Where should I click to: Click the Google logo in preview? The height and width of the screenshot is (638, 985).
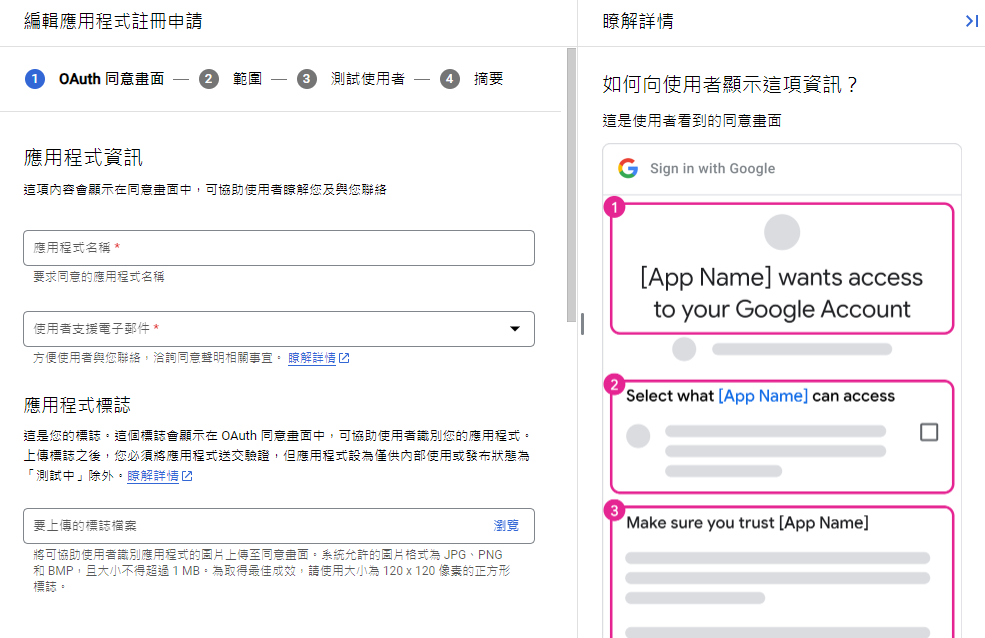(x=628, y=168)
